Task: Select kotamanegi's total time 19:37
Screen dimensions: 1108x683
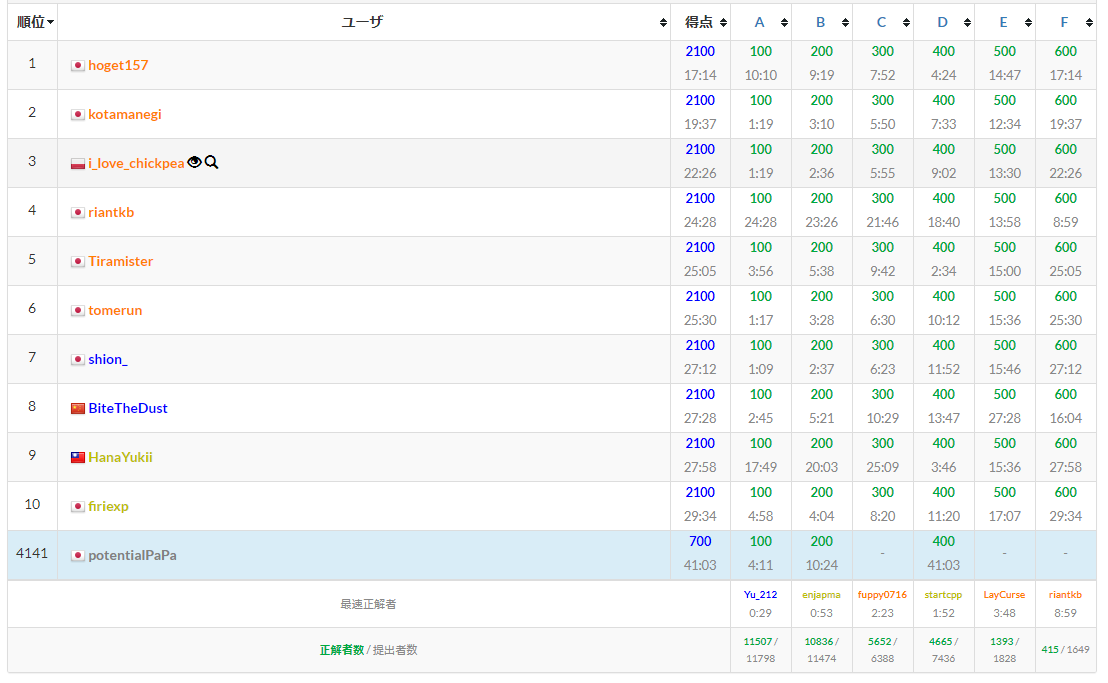Action: [x=700, y=125]
